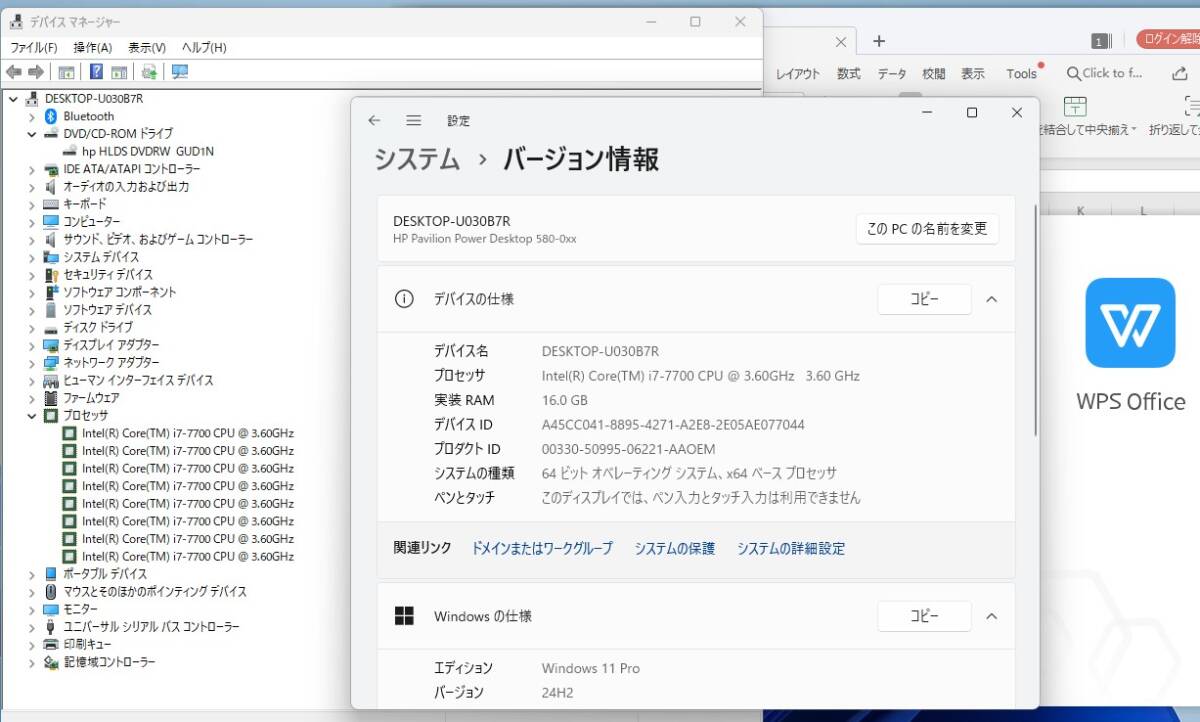Open the ファイル(F) menu in Device Manager
The height and width of the screenshot is (722, 1200).
[x=34, y=47]
